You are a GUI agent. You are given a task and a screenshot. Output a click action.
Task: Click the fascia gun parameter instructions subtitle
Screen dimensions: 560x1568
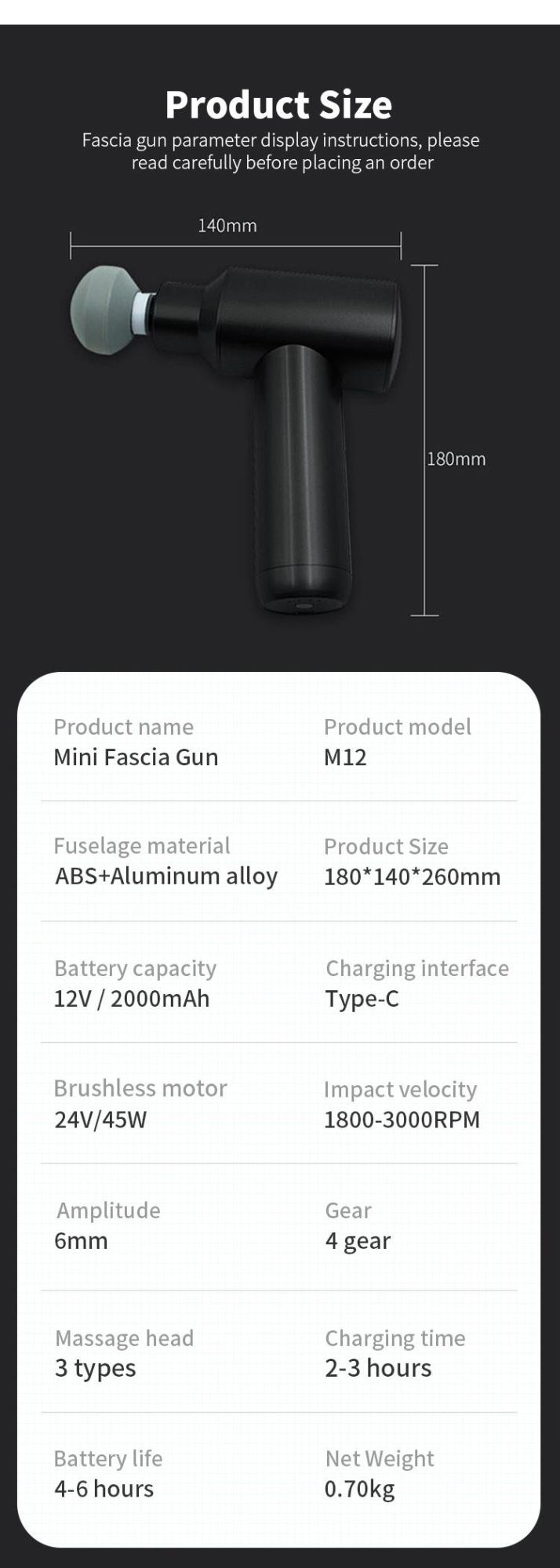coord(281,151)
